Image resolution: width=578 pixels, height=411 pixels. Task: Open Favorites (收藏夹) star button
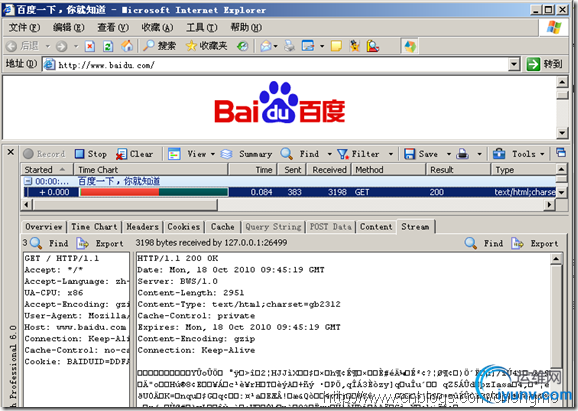click(206, 46)
